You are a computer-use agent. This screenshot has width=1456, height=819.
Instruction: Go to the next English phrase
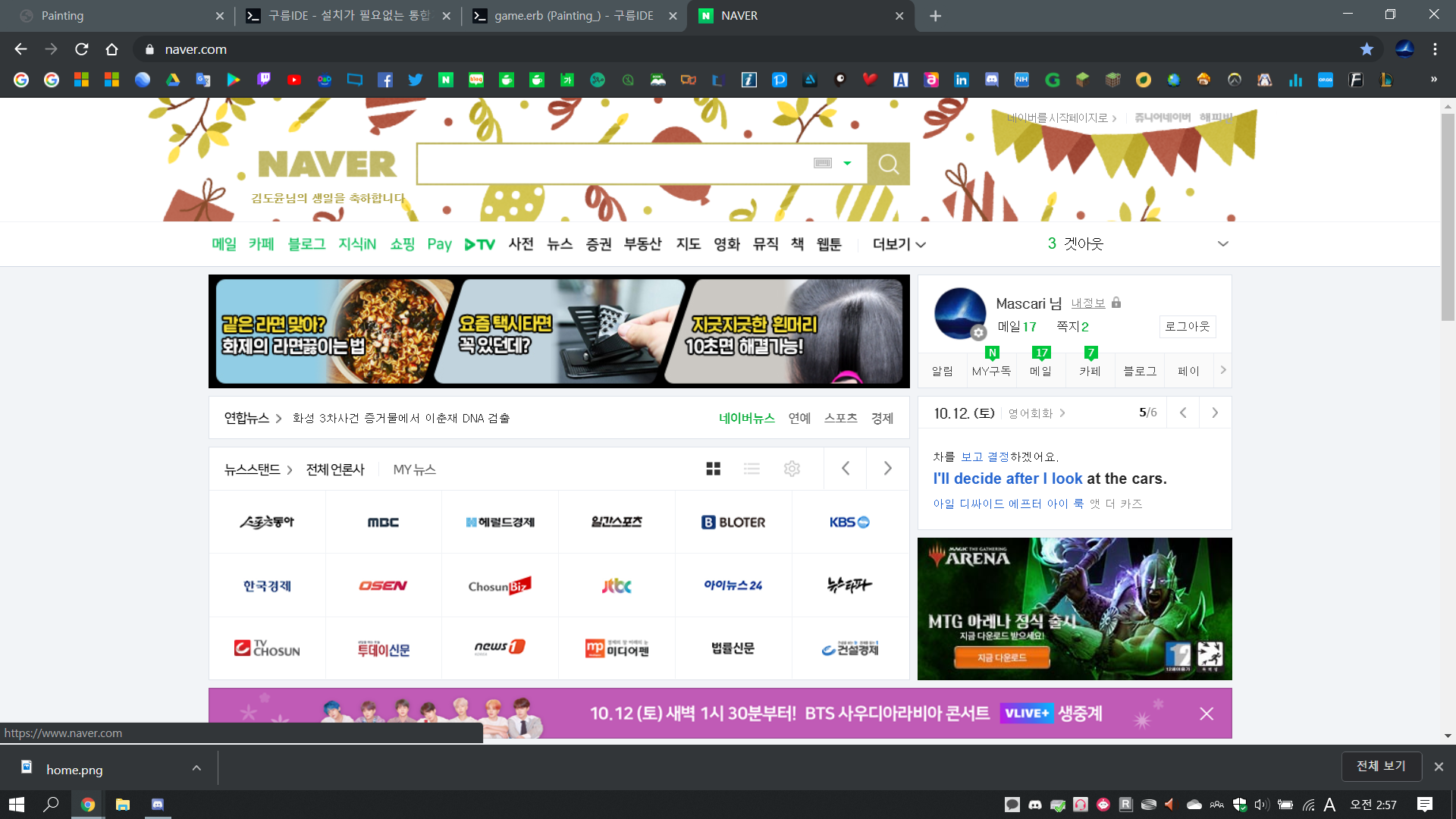point(1215,413)
